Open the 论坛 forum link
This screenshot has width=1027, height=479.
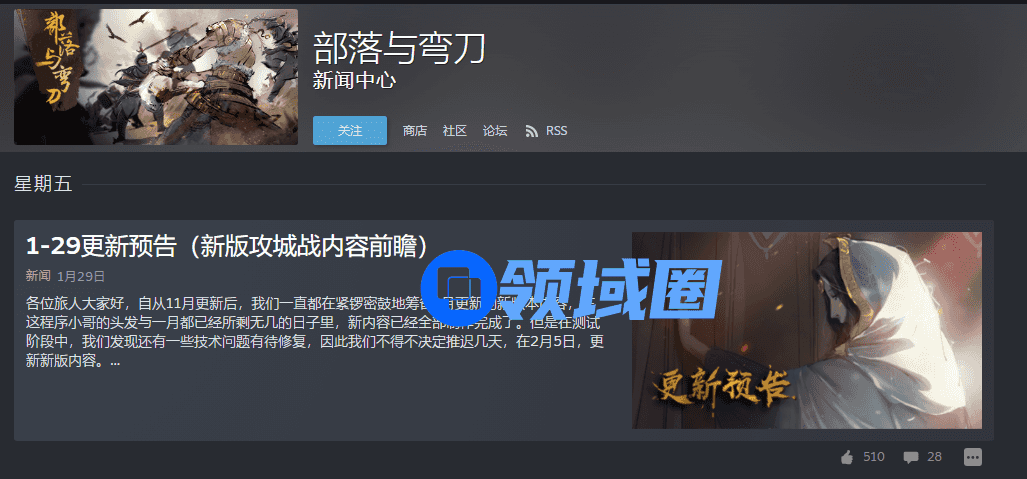click(x=495, y=131)
